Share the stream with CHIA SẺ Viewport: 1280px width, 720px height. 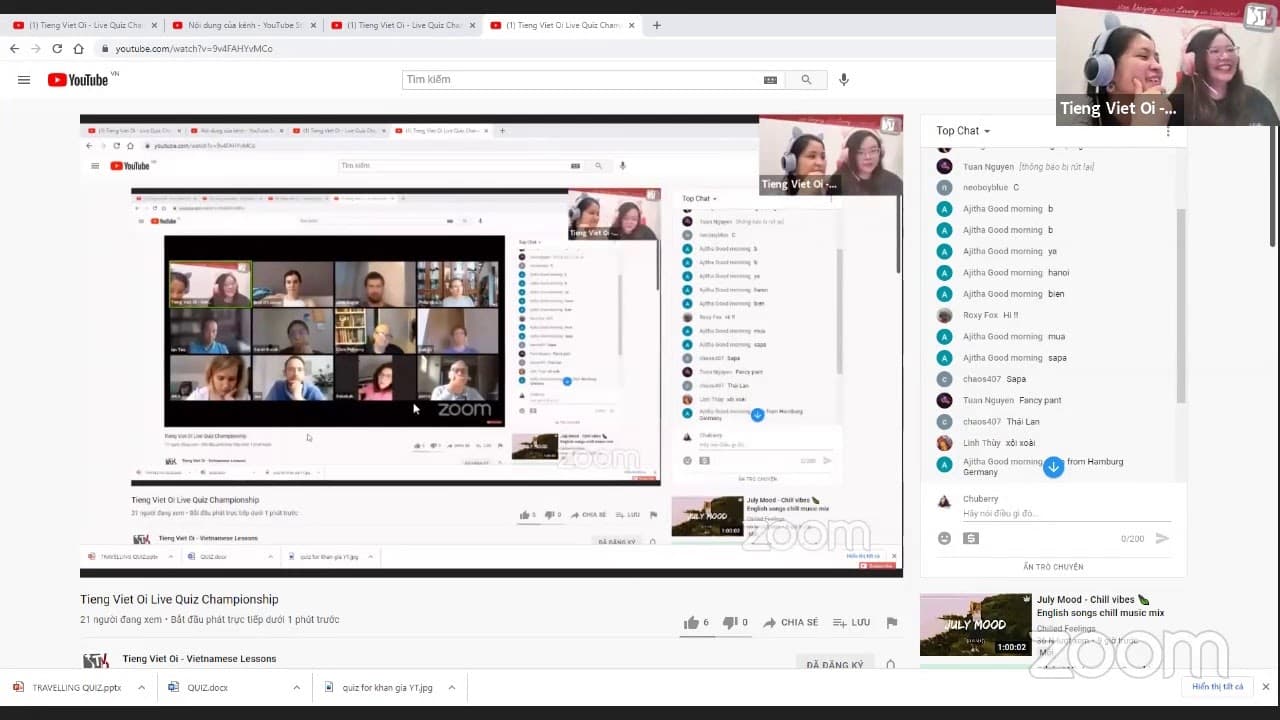click(x=790, y=622)
